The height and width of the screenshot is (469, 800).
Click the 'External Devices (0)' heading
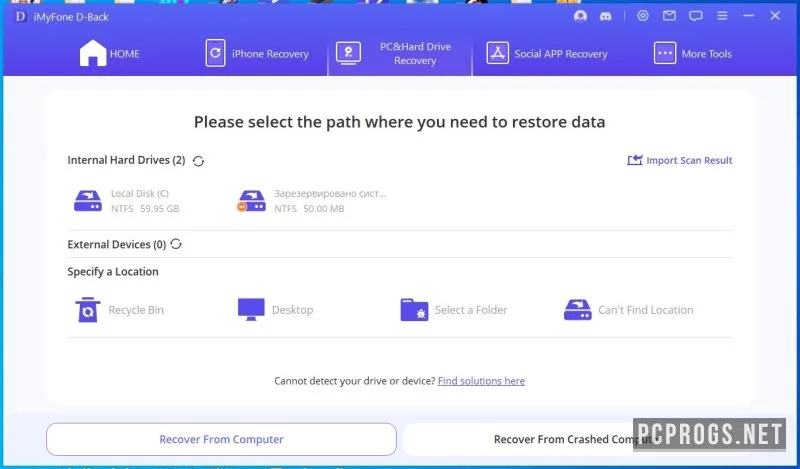tap(116, 244)
